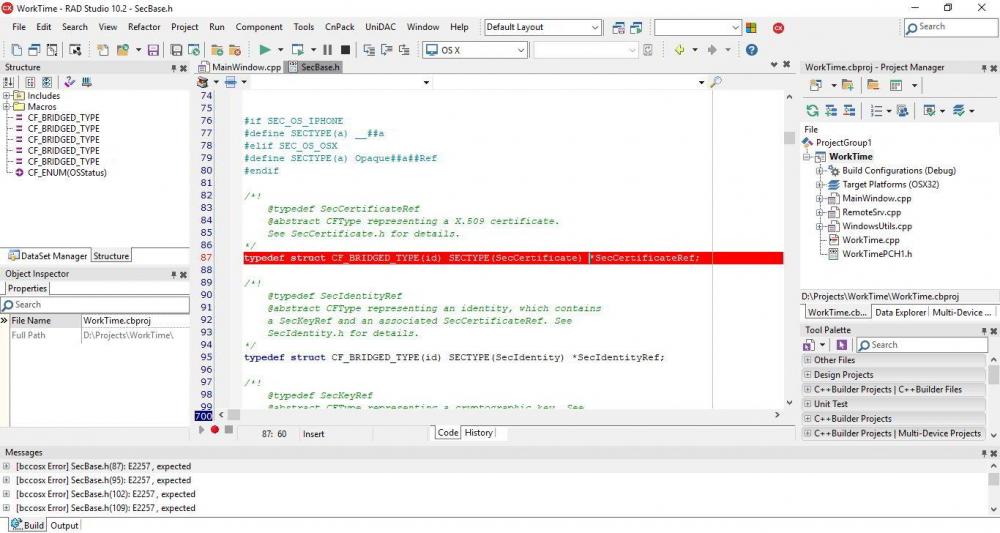Open the Default Layout dropdown
Viewport: 1000px width, 533px height.
click(x=595, y=28)
